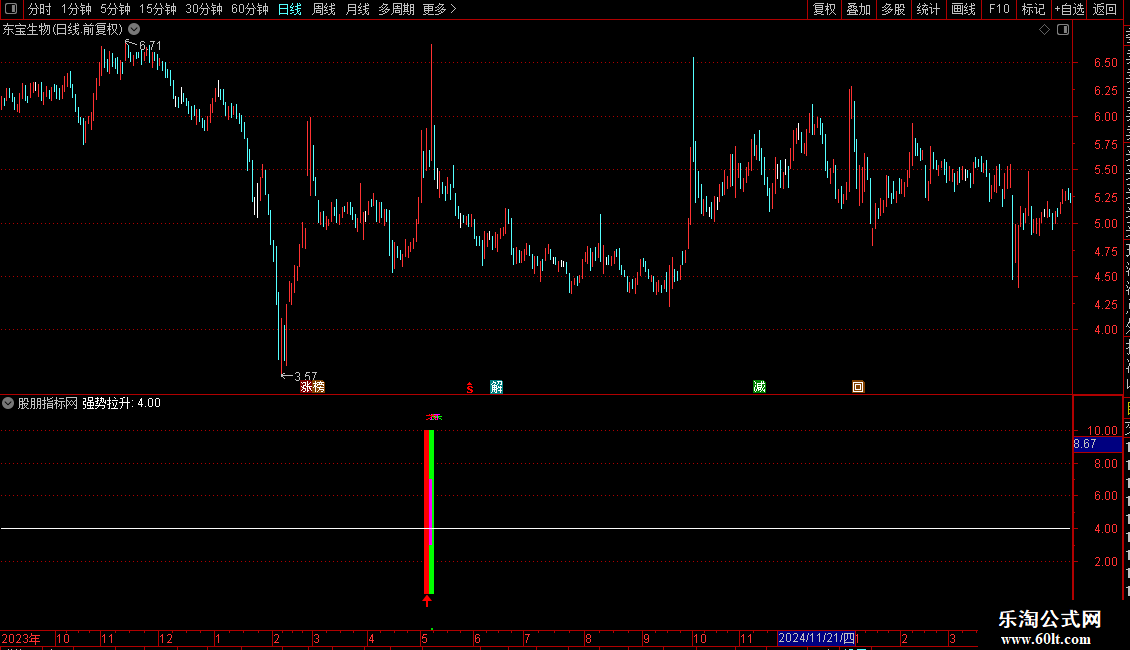Open the indicator dropdown beside 股朋指标网
Screen dimensions: 1130x650
click(x=8, y=404)
